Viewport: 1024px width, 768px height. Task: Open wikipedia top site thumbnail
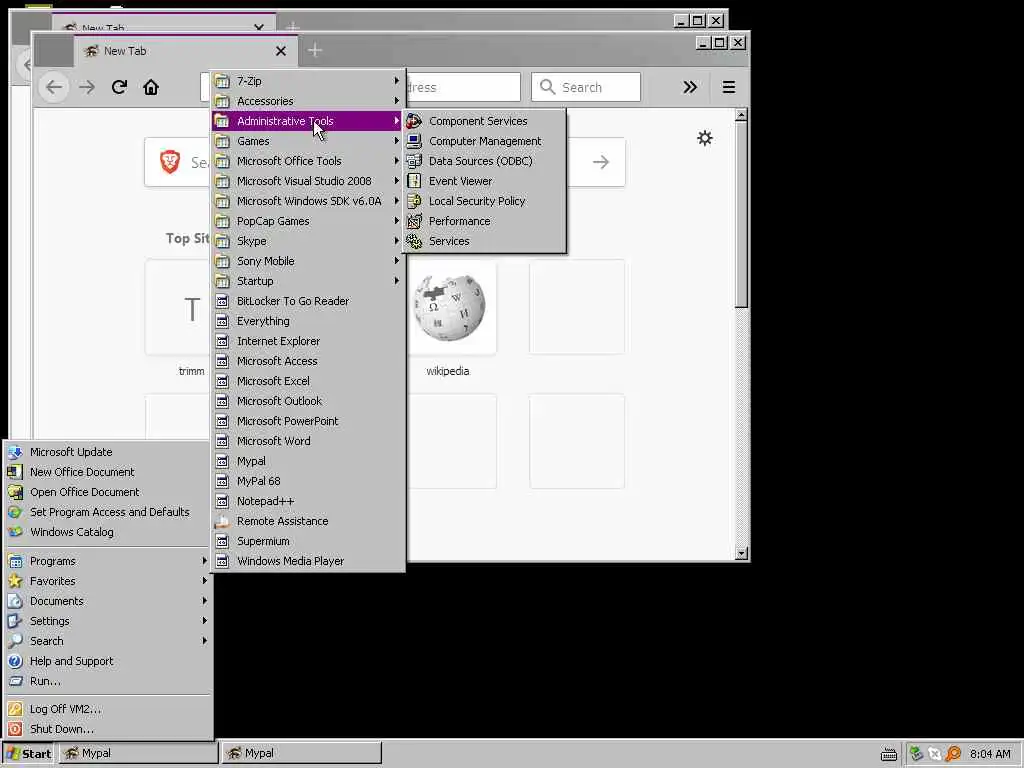tap(448, 307)
